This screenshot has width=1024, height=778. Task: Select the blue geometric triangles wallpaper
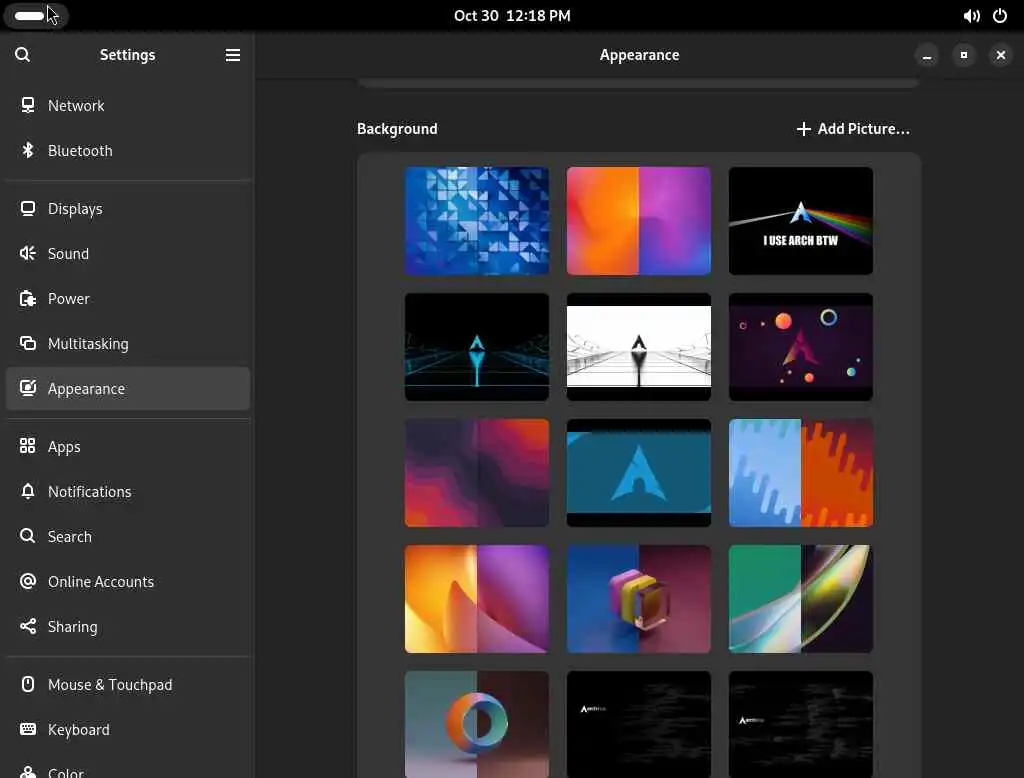477,221
